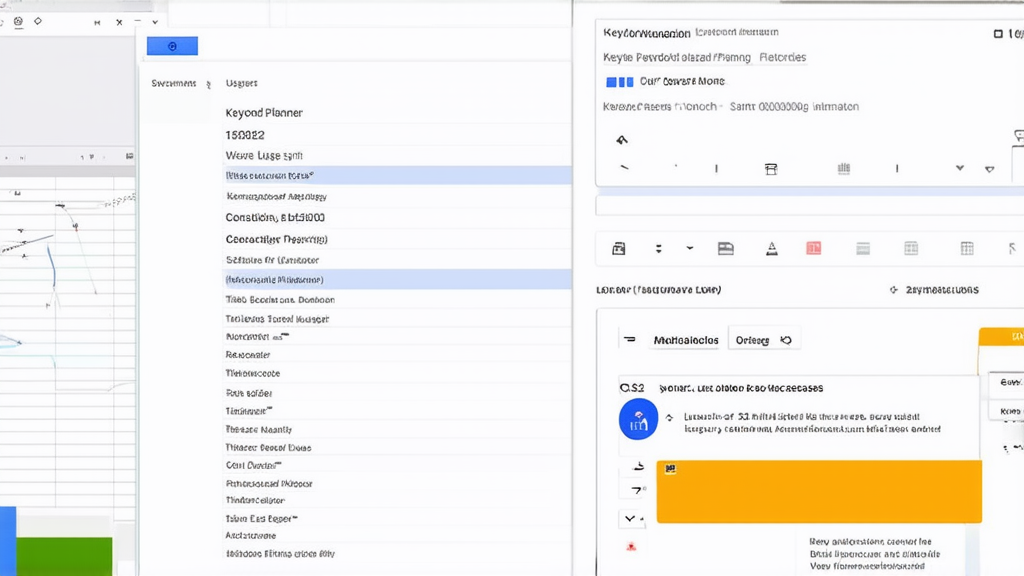The width and height of the screenshot is (1024, 576).
Task: Click the small arrow icon right of blue avatar
Action: [x=669, y=417]
